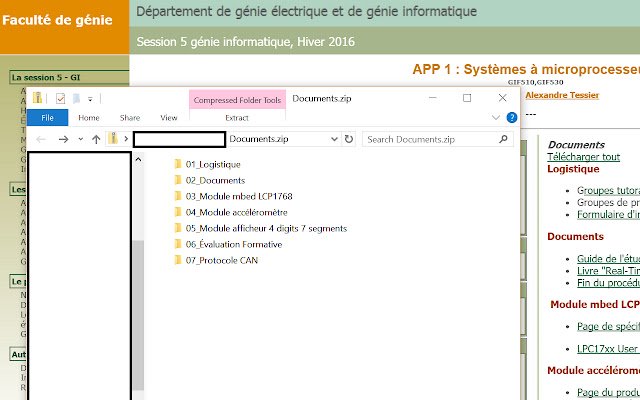
Task: Open the File menu tab
Action: 47,118
